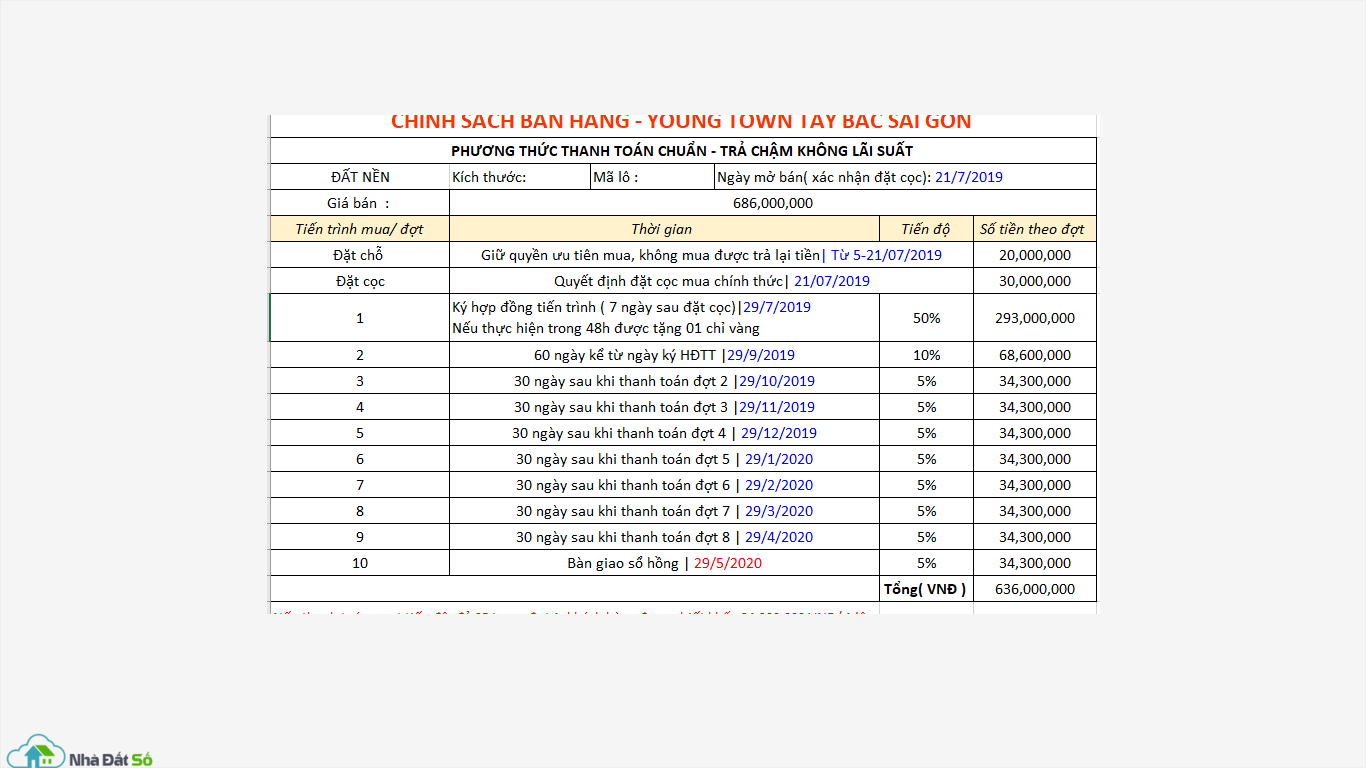Select the installment number 9 cell
1366x768 pixels.
[x=360, y=537]
